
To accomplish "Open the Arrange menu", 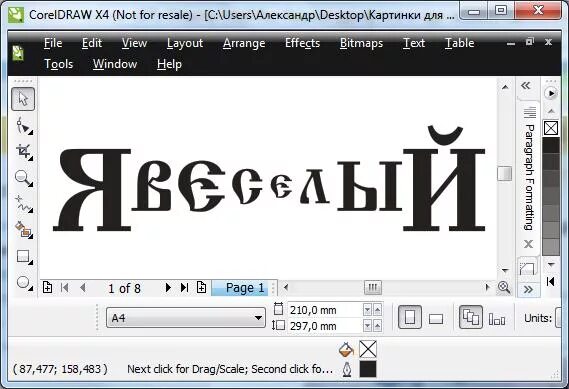I will pos(244,43).
